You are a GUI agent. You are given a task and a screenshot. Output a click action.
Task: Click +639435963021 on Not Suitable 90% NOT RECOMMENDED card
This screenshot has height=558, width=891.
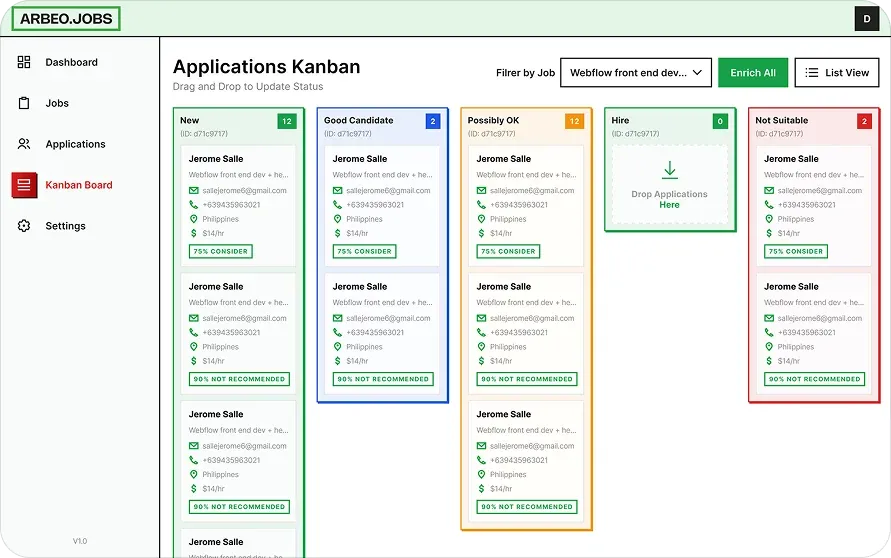pyautogui.click(x=806, y=332)
